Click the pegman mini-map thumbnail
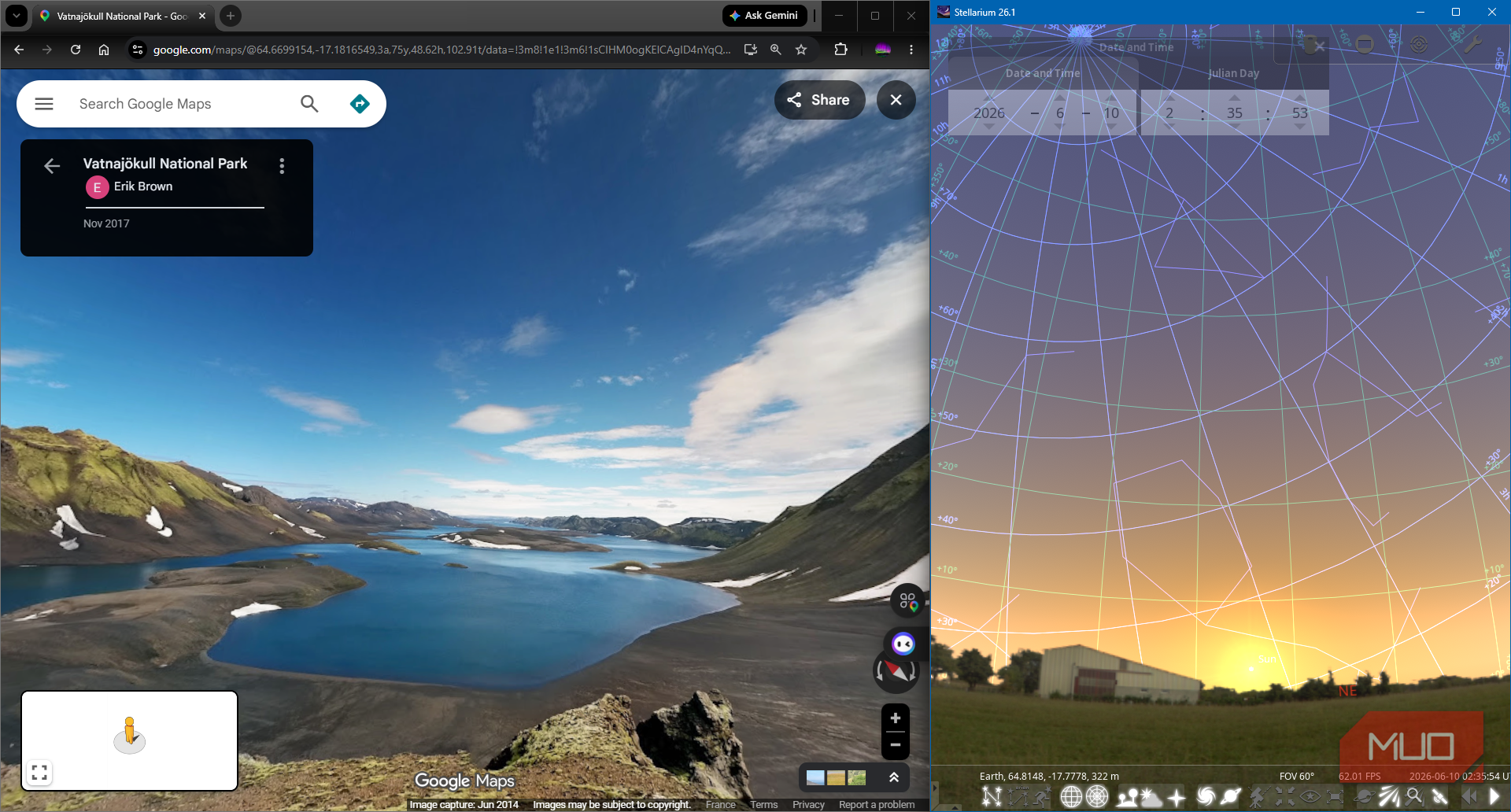Viewport: 1511px width, 812px height. 130,740
